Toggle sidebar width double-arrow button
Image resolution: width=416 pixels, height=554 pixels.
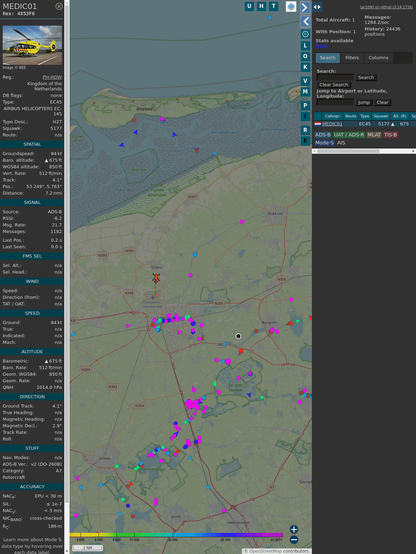[x=317, y=7]
